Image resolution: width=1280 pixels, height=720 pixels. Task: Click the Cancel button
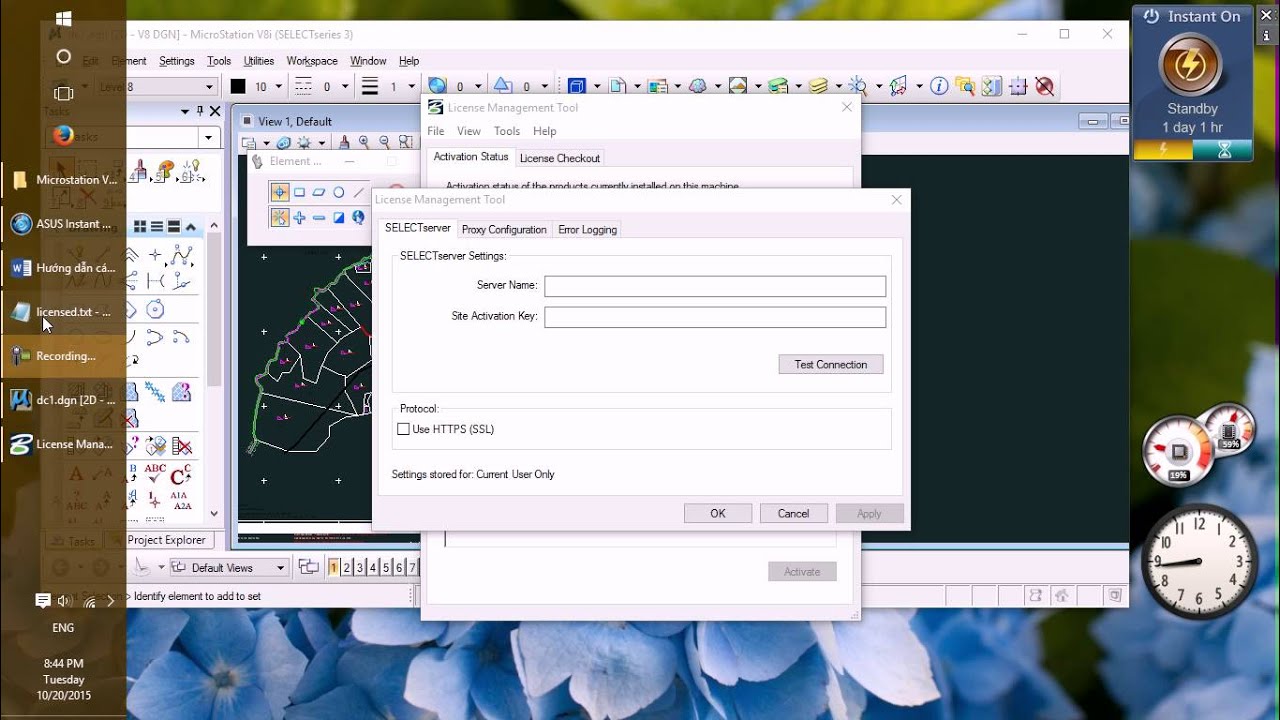(x=793, y=513)
